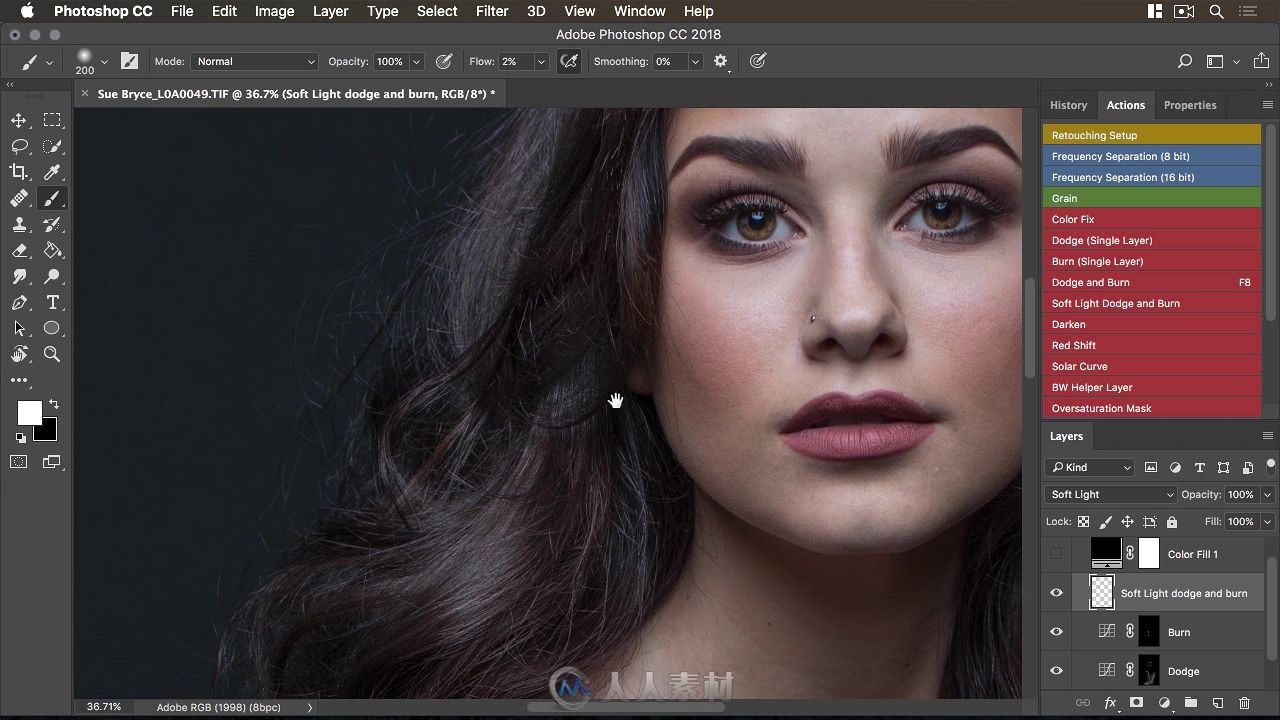1280x720 pixels.
Task: Open smoothing options gear
Action: pos(721,61)
